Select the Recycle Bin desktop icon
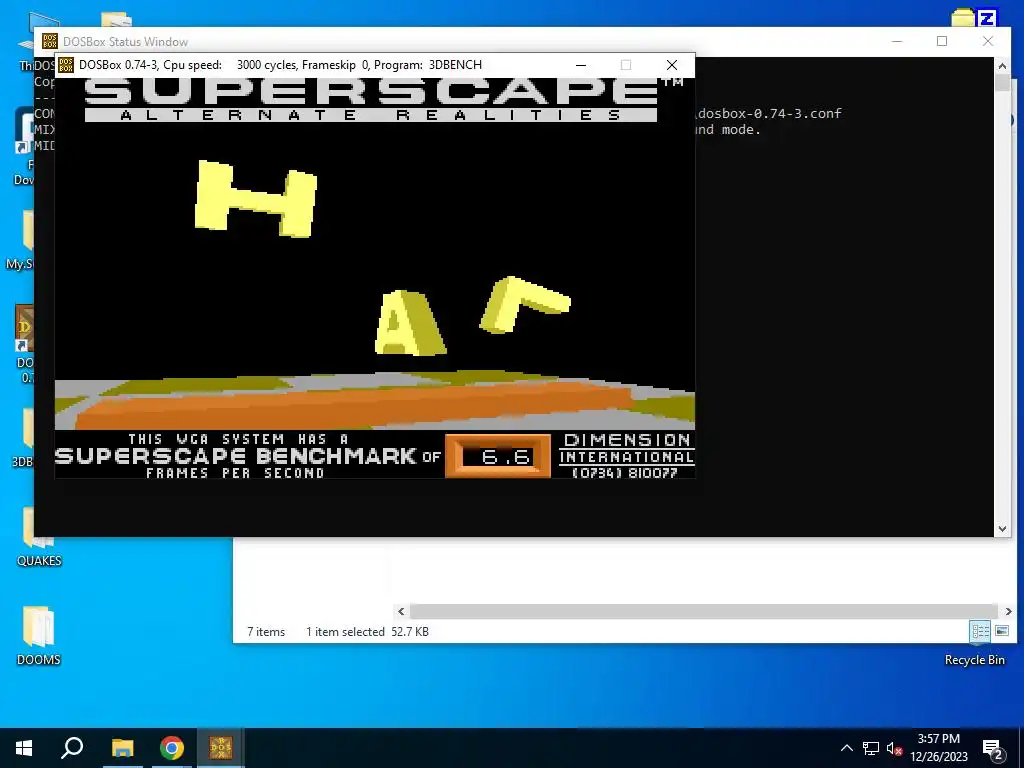This screenshot has width=1024, height=768. click(x=974, y=660)
